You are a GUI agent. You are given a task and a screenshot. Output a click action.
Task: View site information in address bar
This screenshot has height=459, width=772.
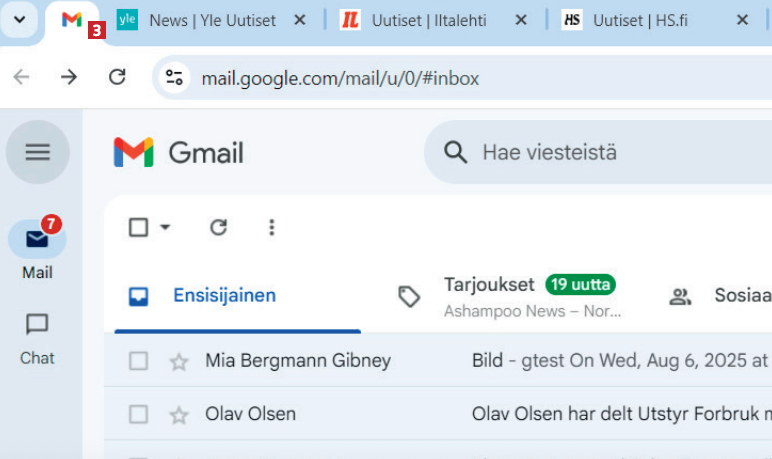coord(175,77)
